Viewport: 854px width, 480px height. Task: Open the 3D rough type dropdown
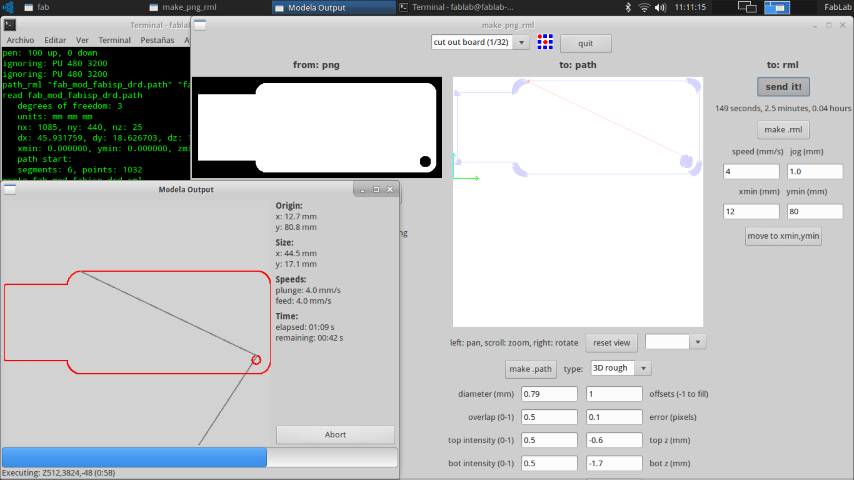[x=621, y=368]
